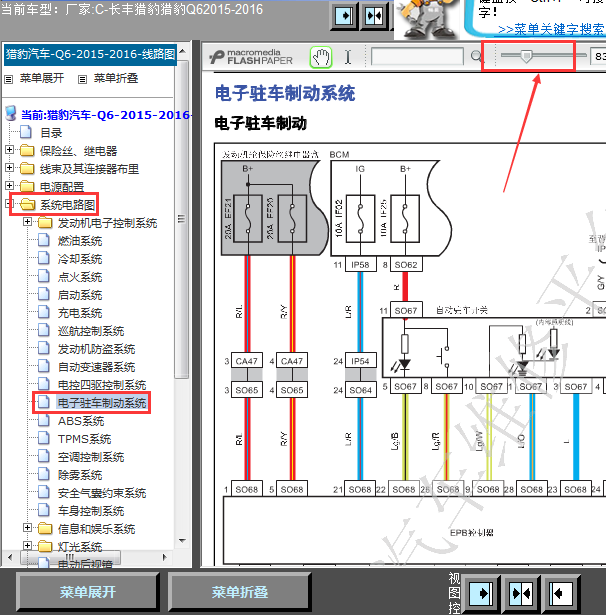Open the 空调控制系统 diagram
Image resolution: width=606 pixels, height=615 pixels.
(x=91, y=457)
